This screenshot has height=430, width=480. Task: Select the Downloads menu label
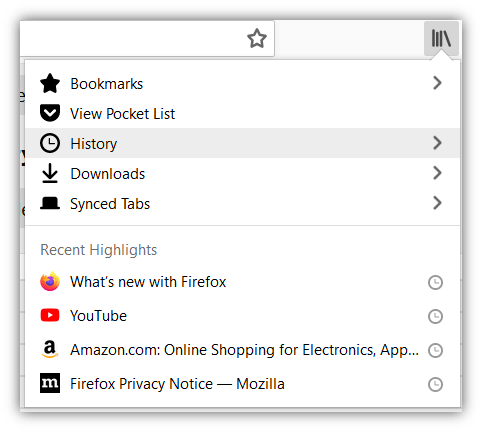pyautogui.click(x=108, y=174)
